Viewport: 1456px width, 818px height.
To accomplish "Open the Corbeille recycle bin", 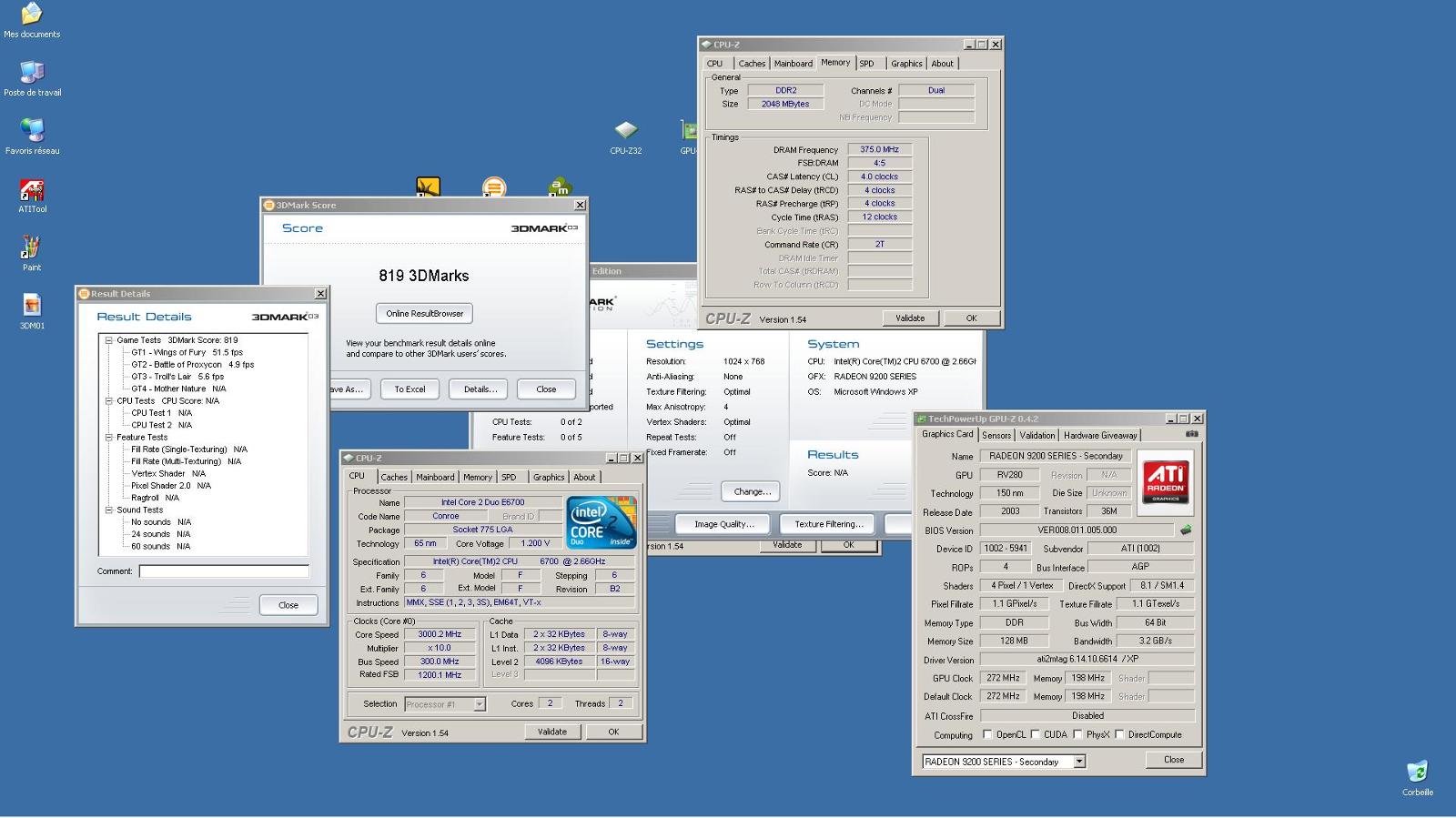I will coord(1417,779).
